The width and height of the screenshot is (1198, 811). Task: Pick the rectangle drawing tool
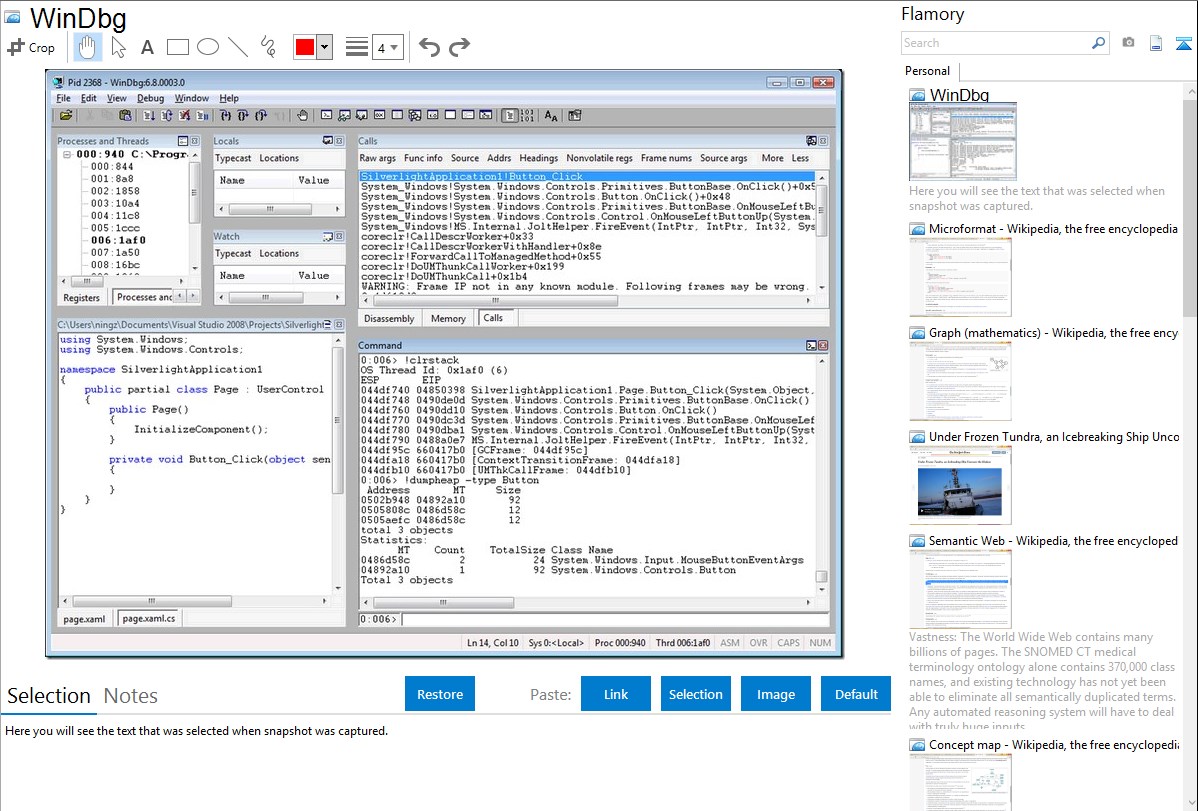coord(177,47)
